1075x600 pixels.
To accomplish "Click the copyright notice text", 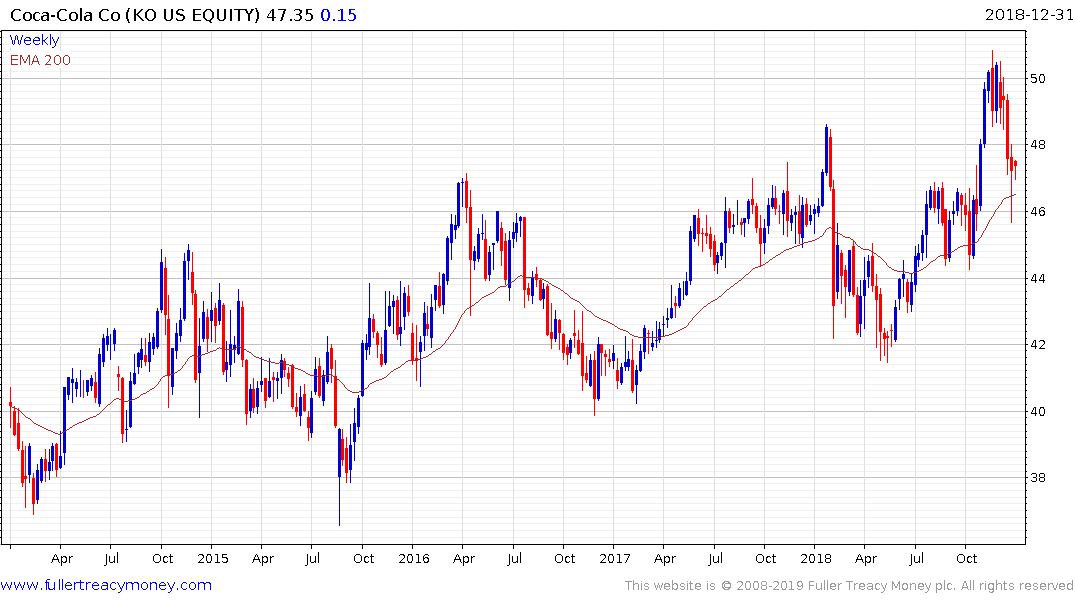I will tap(849, 586).
